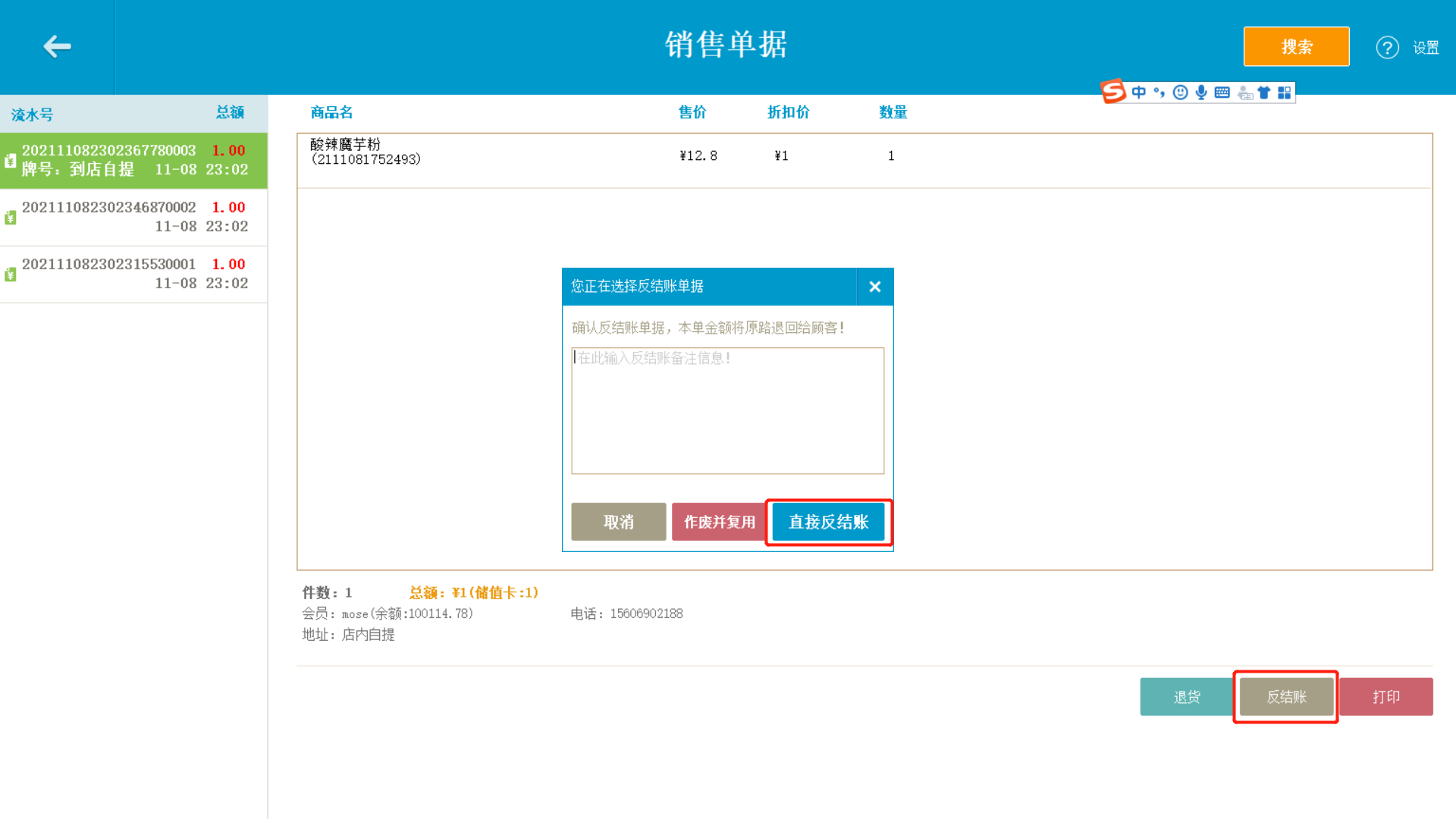Click the ¥12.8 price cell
The width and height of the screenshot is (1456, 819).
(x=698, y=155)
